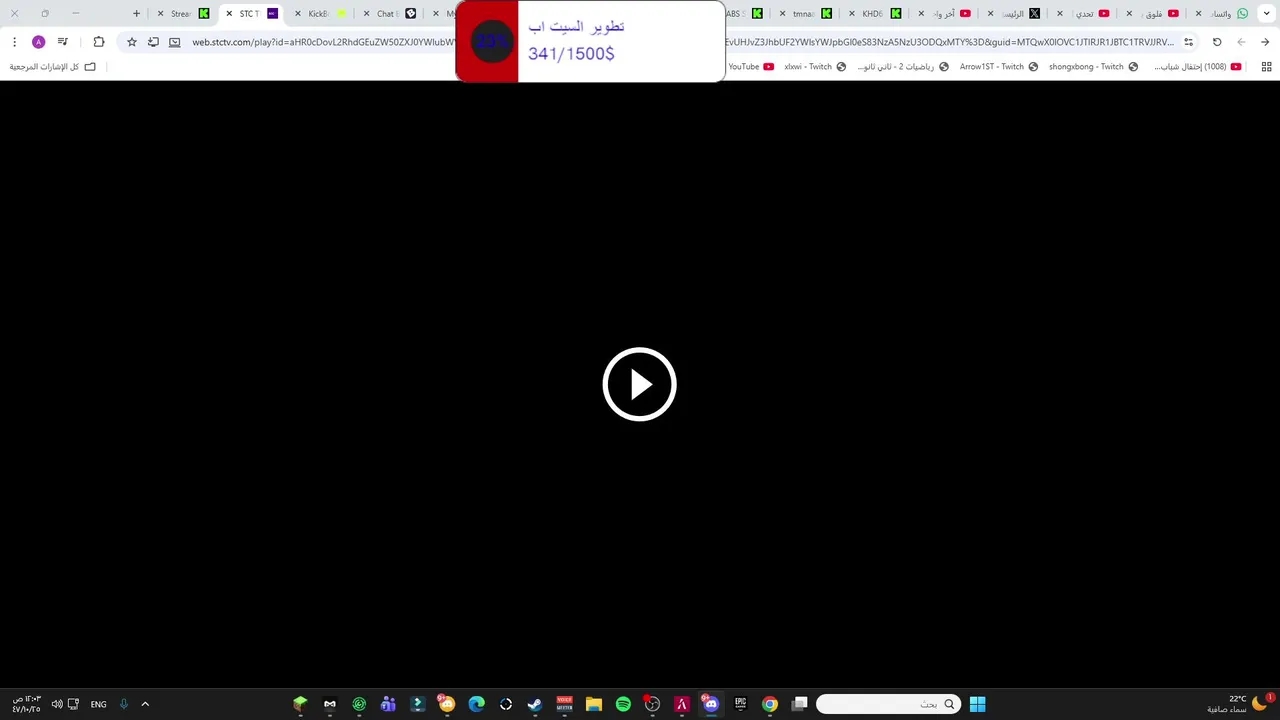Image resolution: width=1280 pixels, height=720 pixels.
Task: Reload the page
Action: coord(1217,42)
